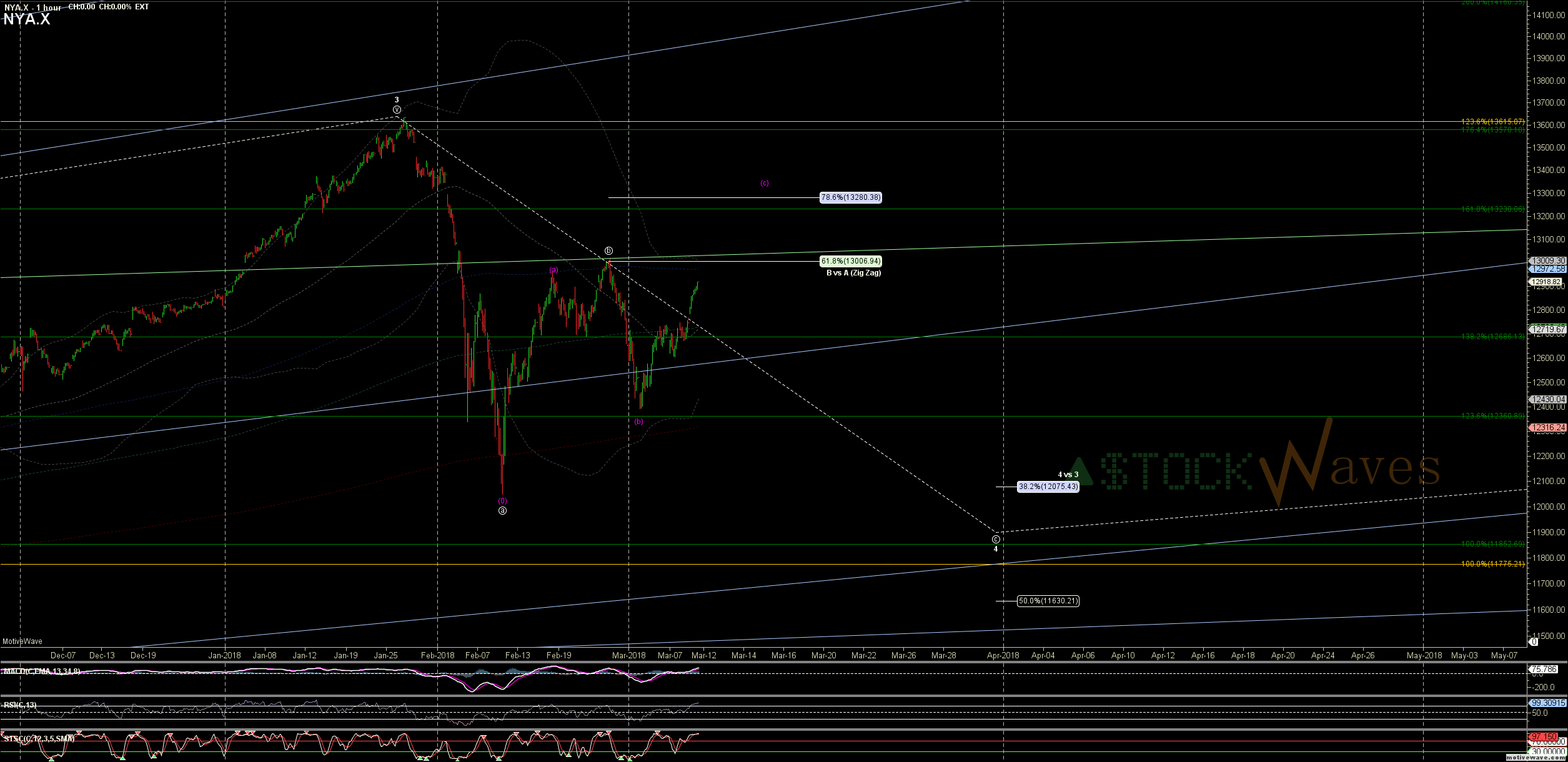Click the 12918.82 current price tag
Screen dimensions: 1568x762
click(1546, 282)
